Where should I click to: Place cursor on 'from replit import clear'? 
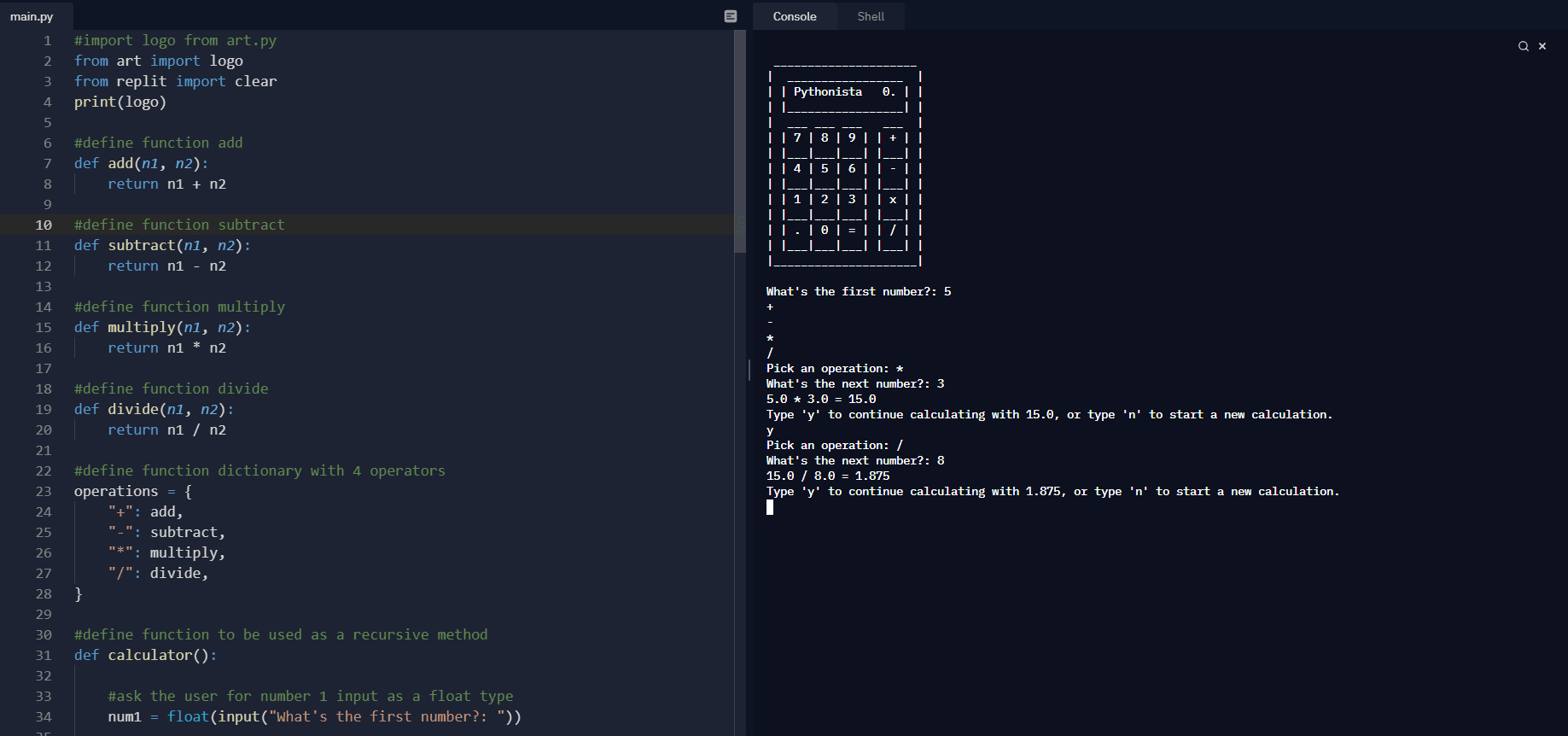point(175,81)
